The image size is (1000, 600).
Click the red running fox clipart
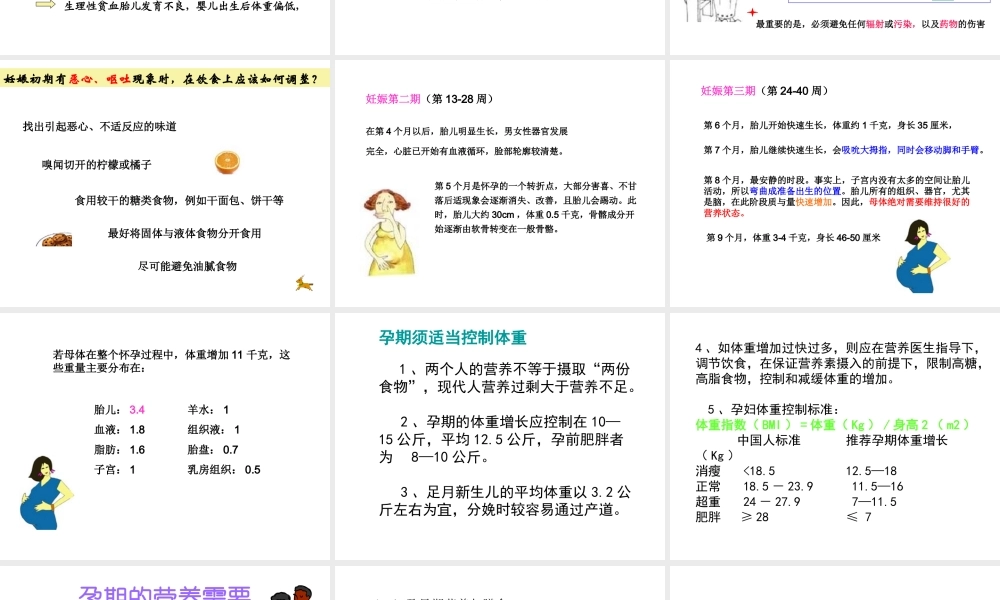306,284
